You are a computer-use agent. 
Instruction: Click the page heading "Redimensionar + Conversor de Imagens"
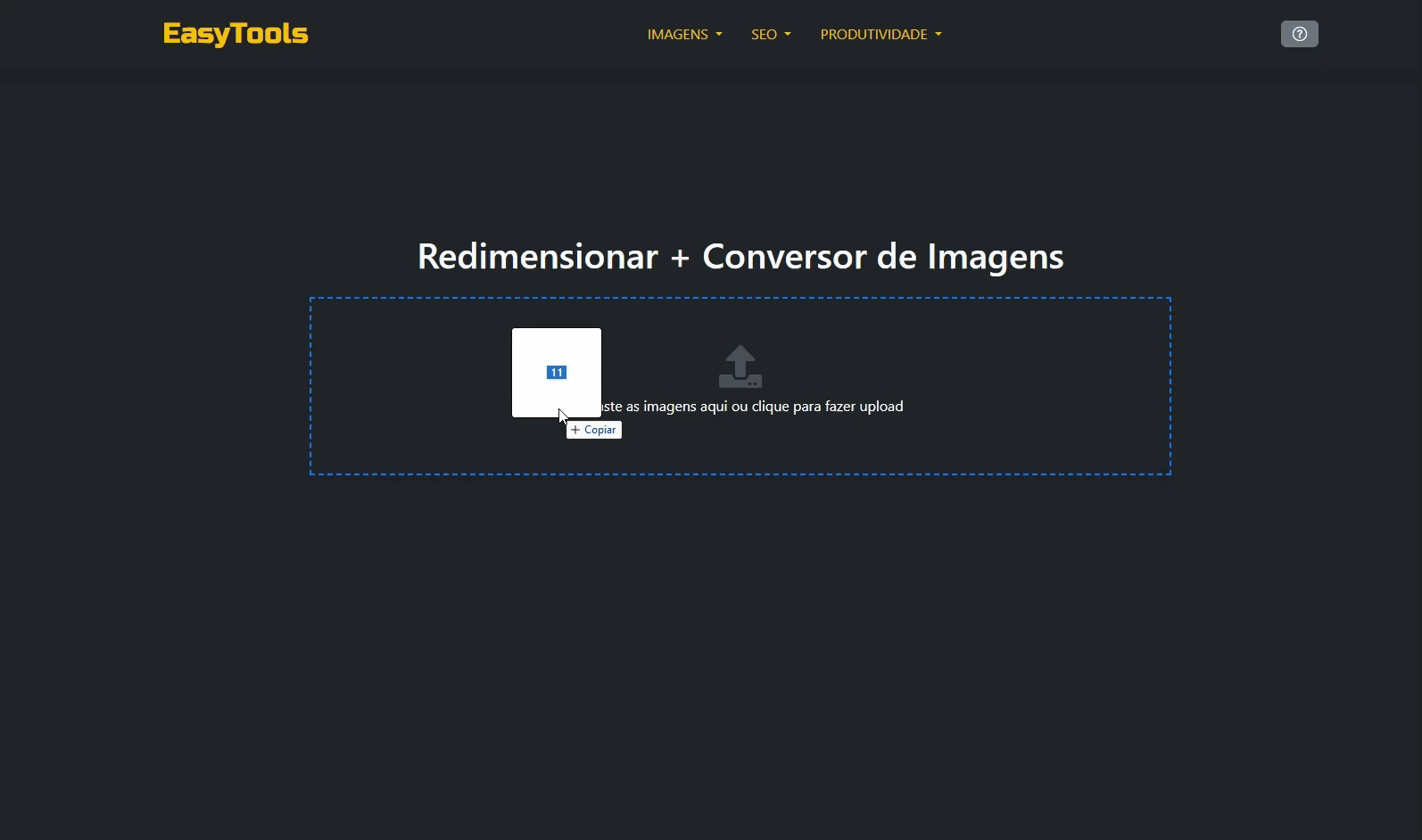[x=740, y=257]
